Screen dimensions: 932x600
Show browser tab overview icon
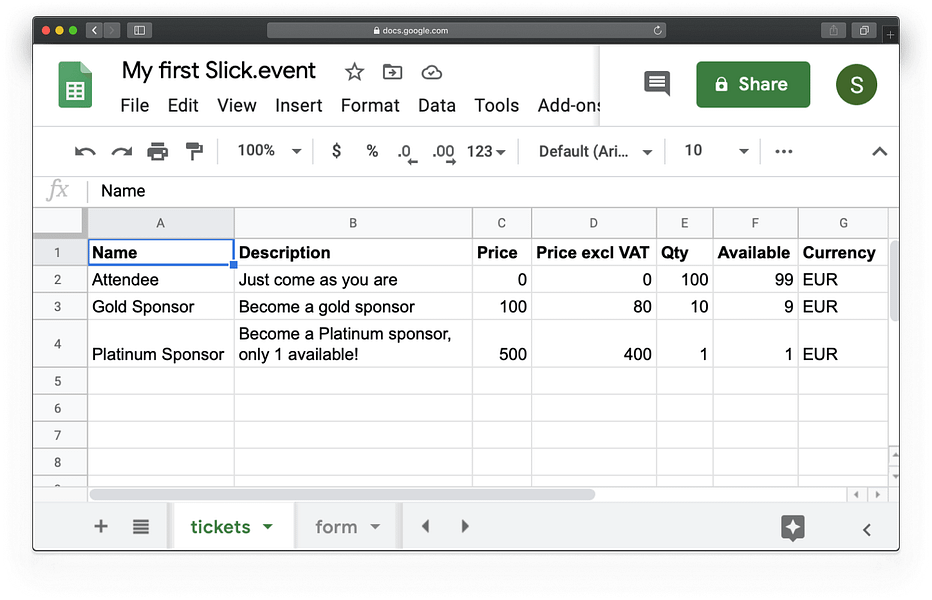pos(864,30)
